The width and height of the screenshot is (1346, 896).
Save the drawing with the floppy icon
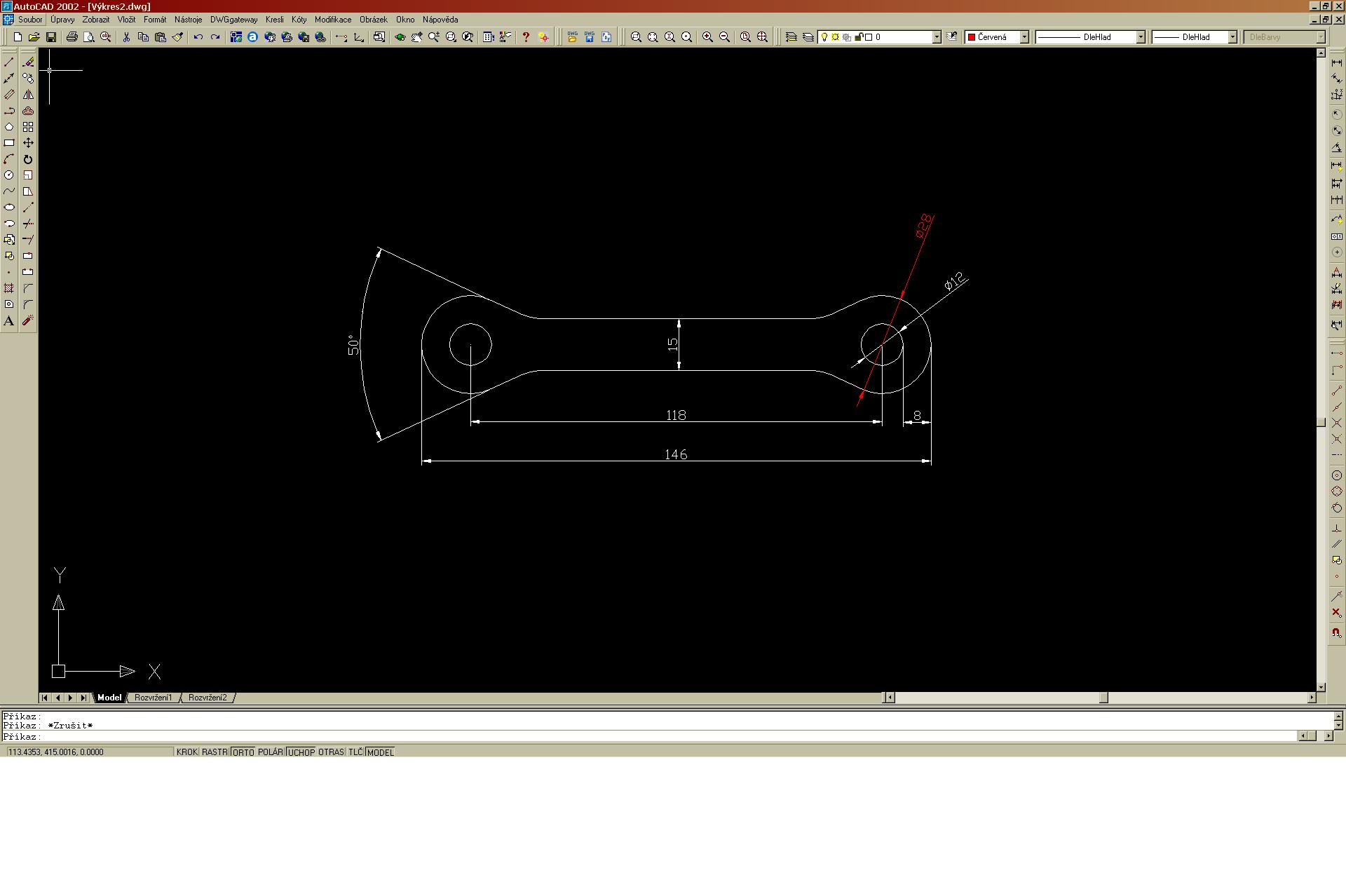pos(51,37)
